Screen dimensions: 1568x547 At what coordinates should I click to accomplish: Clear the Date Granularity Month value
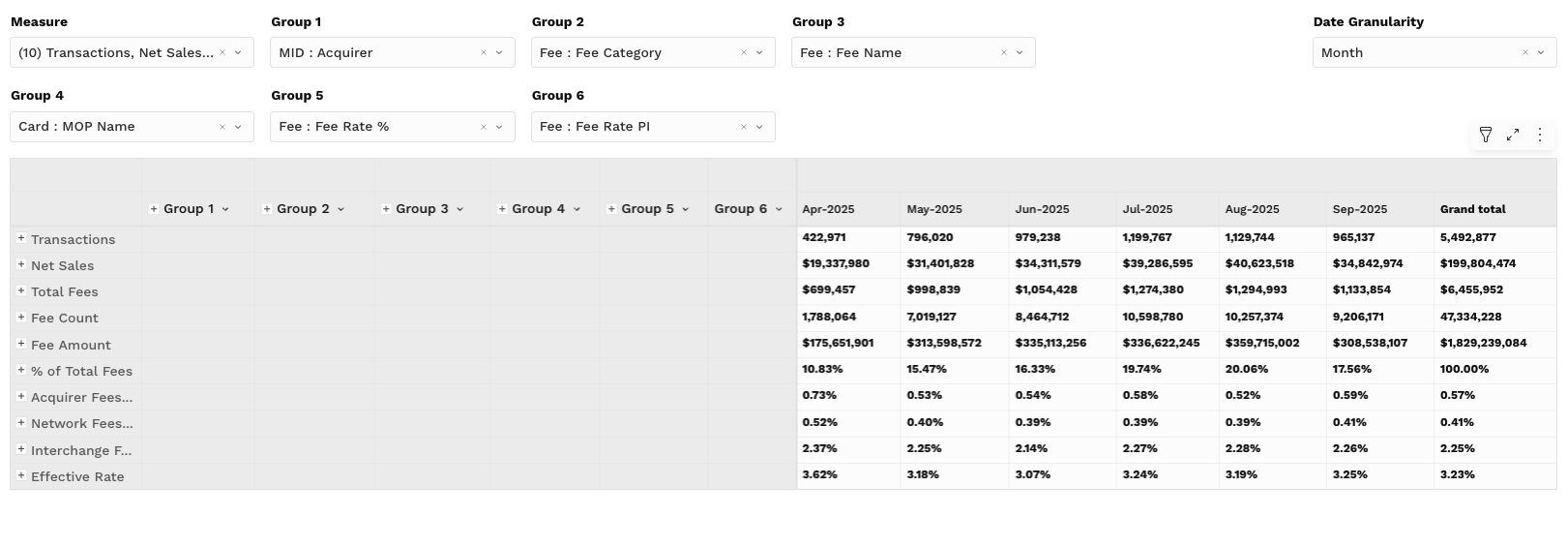click(x=1525, y=53)
